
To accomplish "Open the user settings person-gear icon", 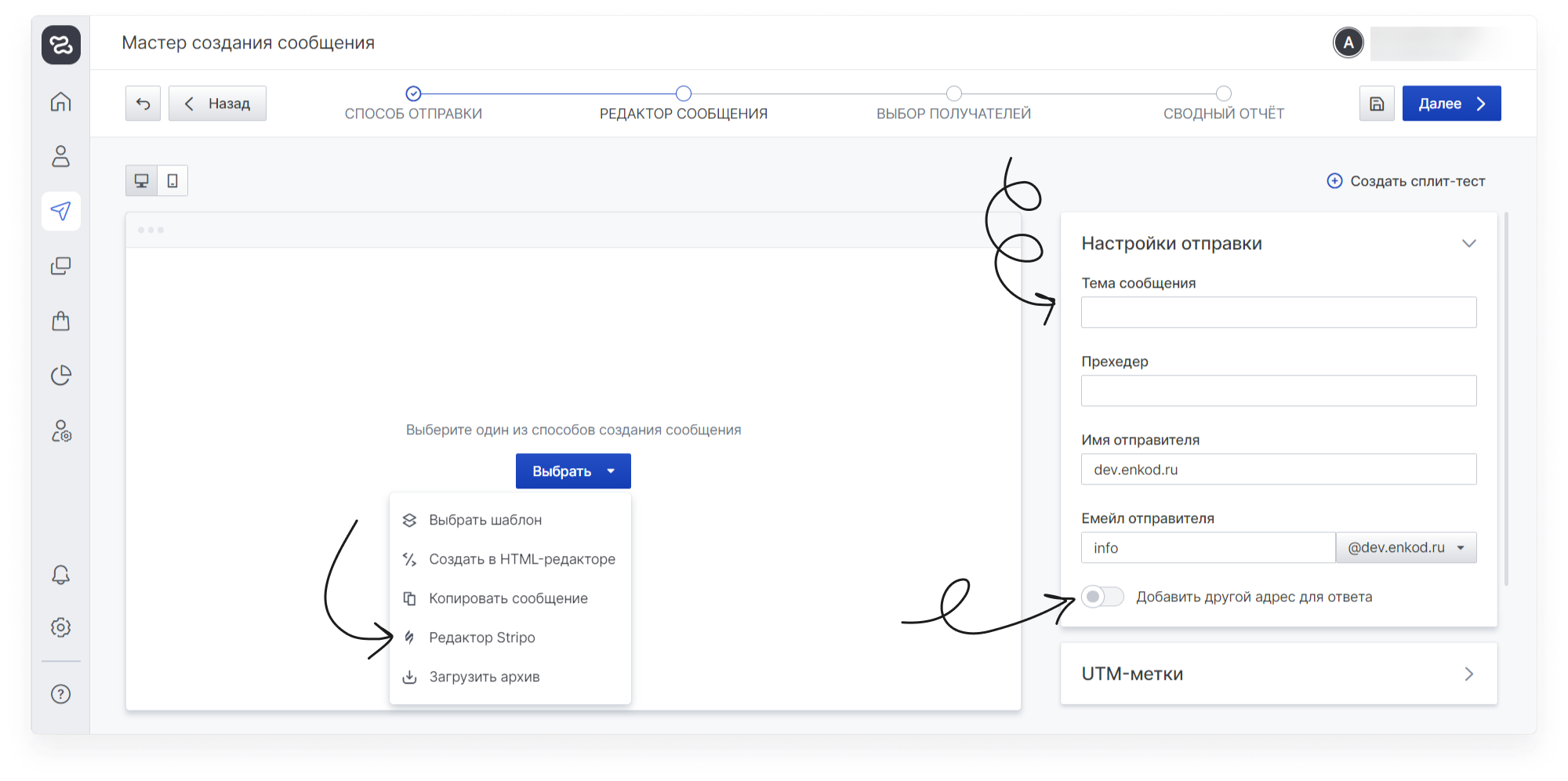I will [61, 430].
